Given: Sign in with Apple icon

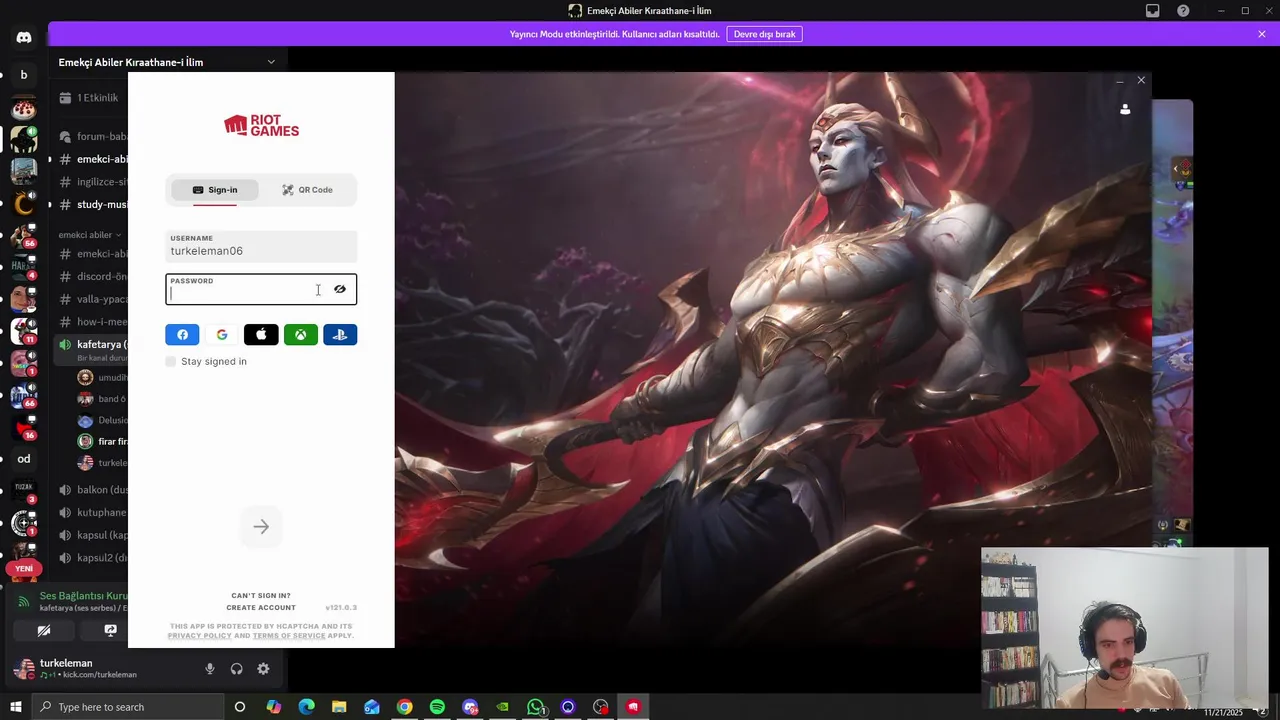Looking at the screenshot, I should pyautogui.click(x=261, y=335).
